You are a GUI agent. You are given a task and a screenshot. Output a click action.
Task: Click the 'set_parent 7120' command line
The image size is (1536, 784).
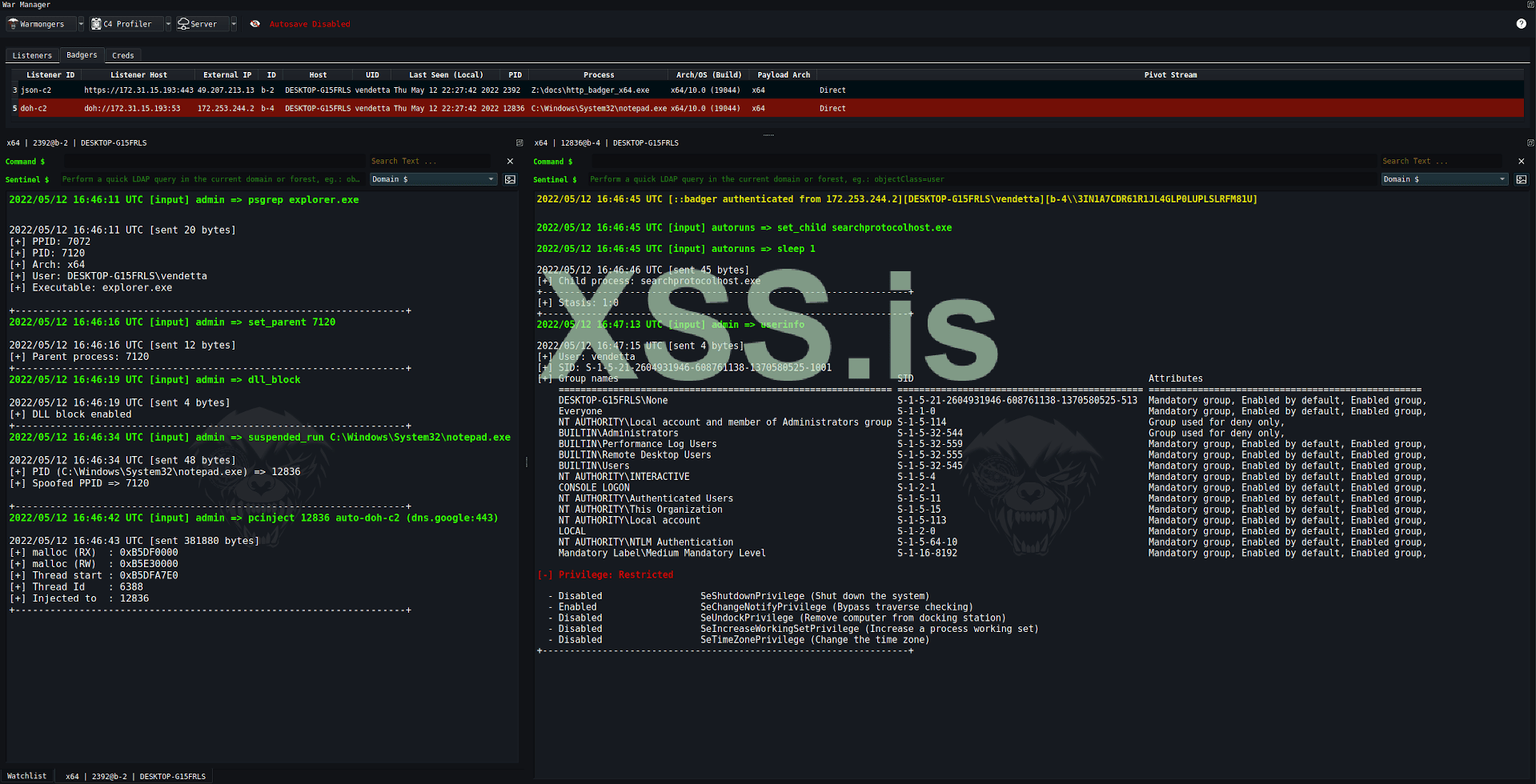pos(172,322)
